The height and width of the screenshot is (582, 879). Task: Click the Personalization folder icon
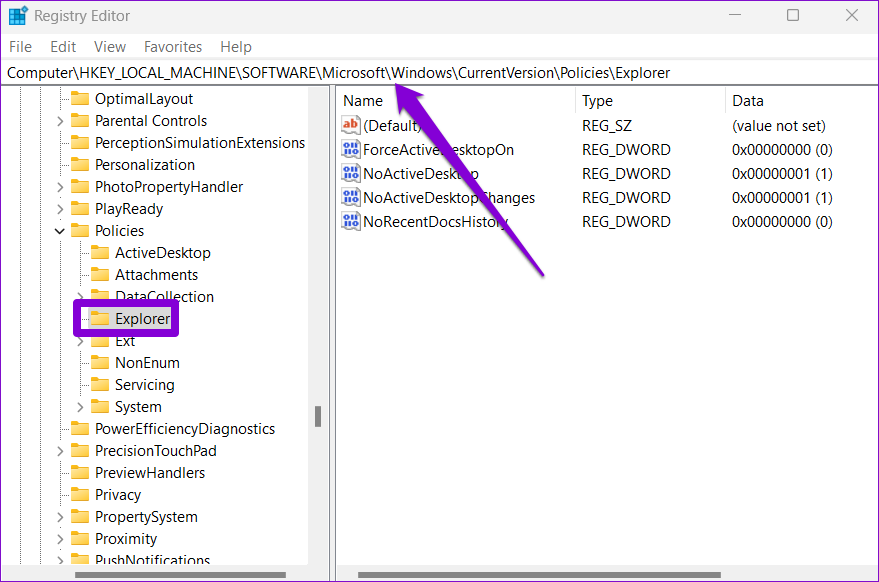click(x=80, y=164)
